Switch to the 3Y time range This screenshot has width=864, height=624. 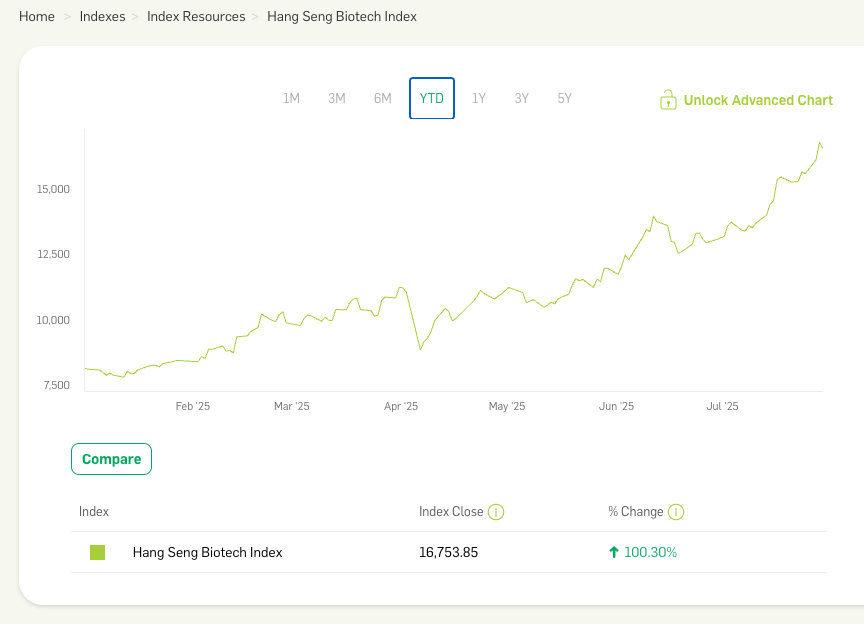pyautogui.click(x=522, y=98)
